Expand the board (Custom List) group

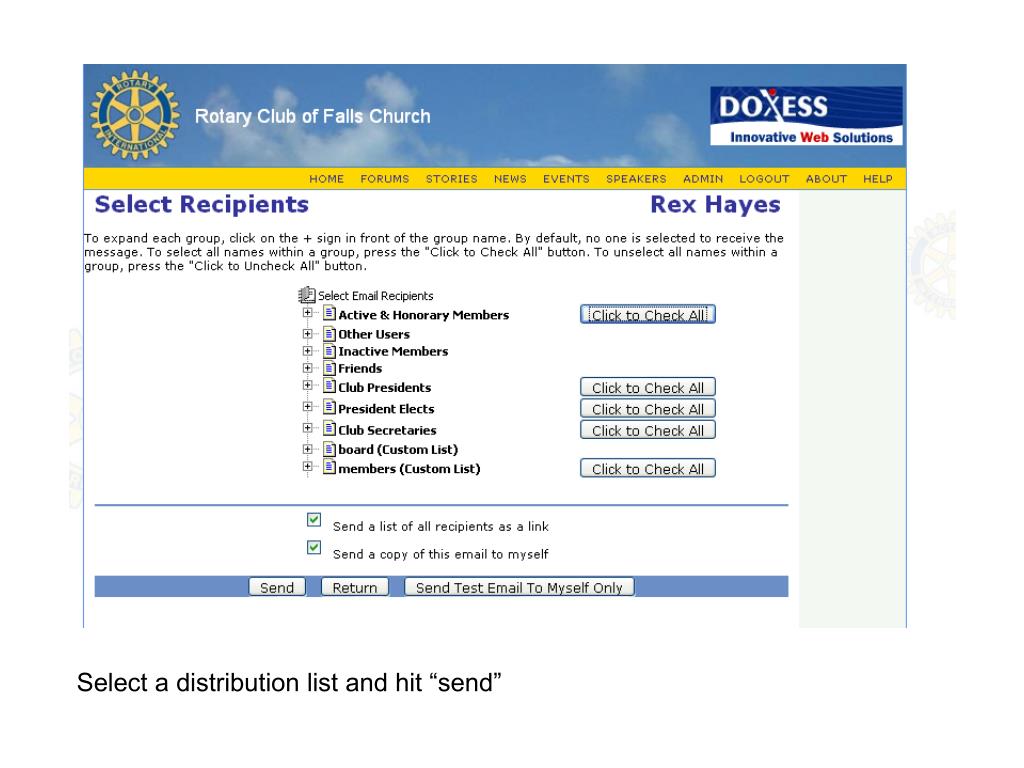pyautogui.click(x=308, y=449)
